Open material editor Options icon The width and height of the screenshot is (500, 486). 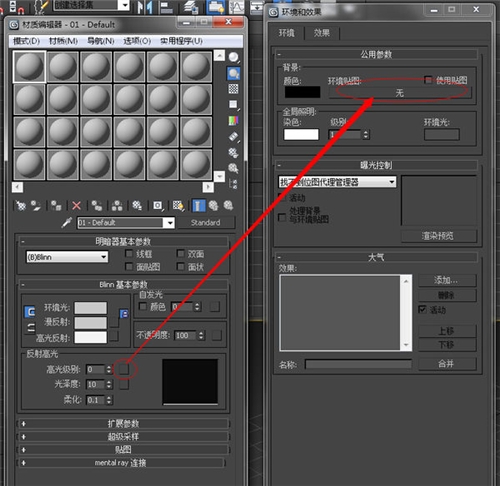233,153
